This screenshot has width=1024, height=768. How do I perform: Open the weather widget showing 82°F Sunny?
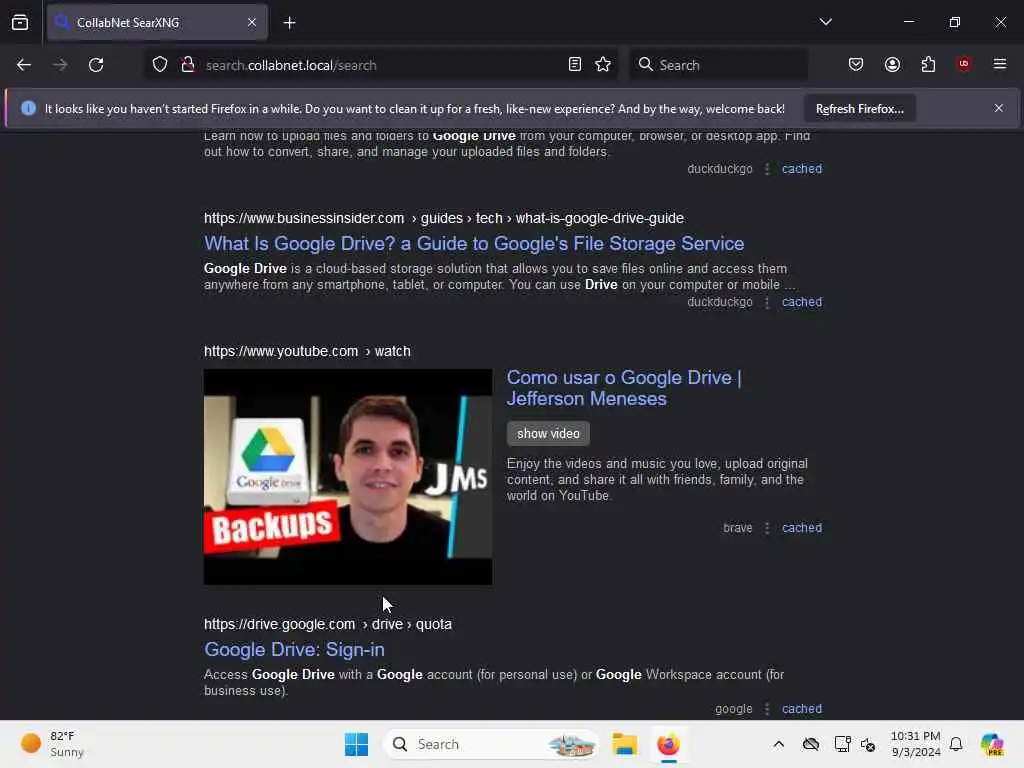click(x=52, y=744)
